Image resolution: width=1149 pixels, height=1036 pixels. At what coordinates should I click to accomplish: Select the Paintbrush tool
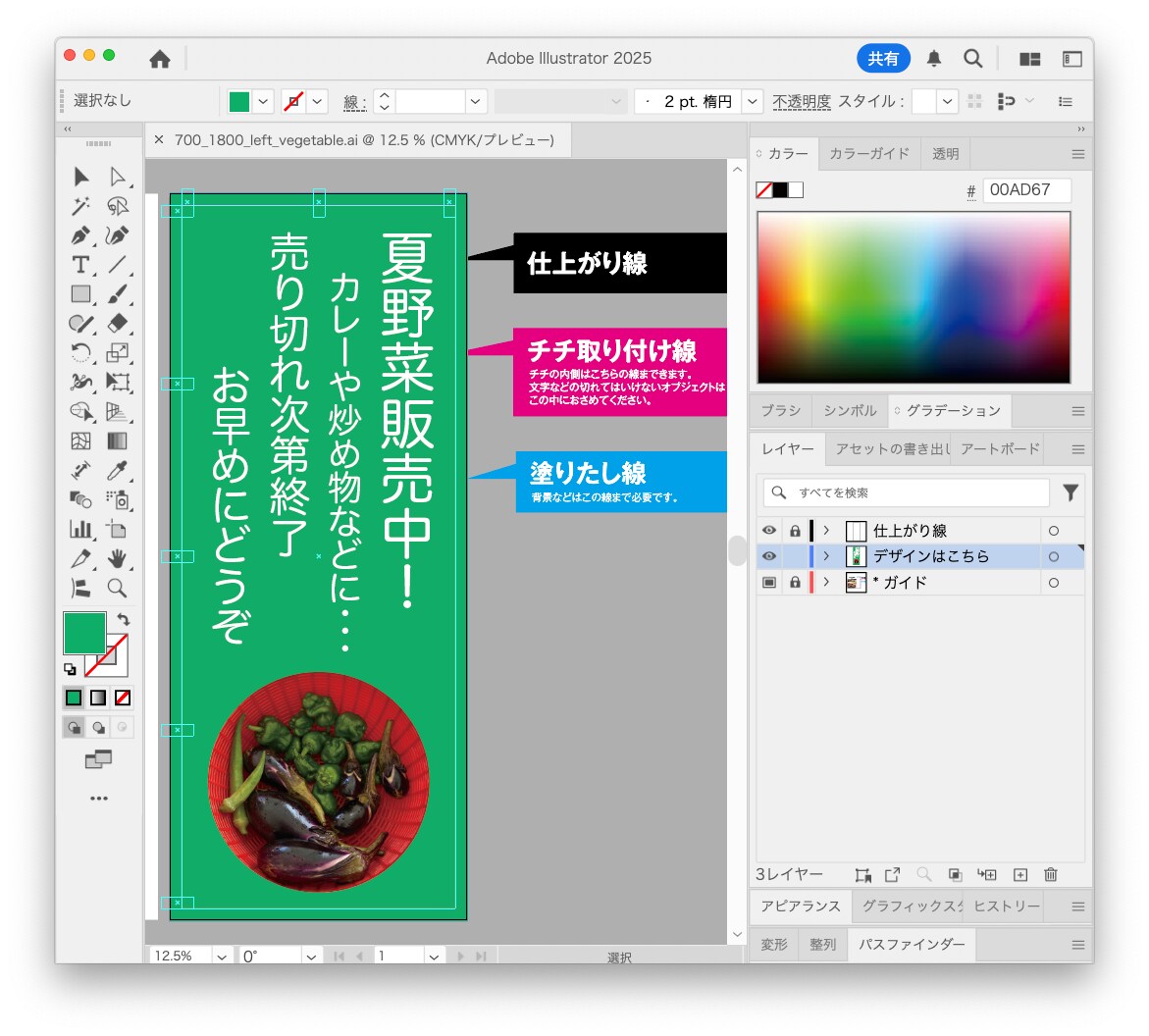pyautogui.click(x=117, y=293)
